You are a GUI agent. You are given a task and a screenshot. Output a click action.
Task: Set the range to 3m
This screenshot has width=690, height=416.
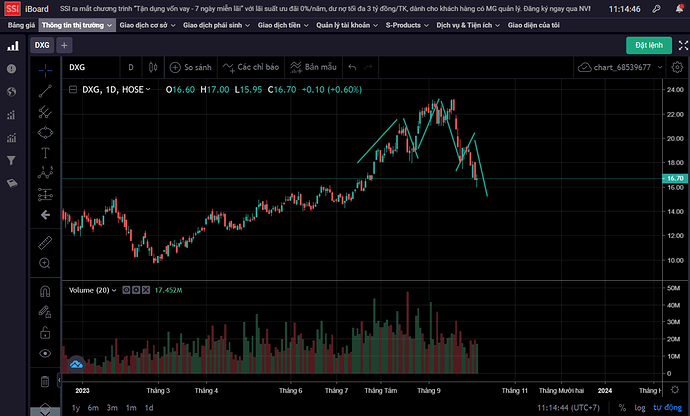[112, 408]
